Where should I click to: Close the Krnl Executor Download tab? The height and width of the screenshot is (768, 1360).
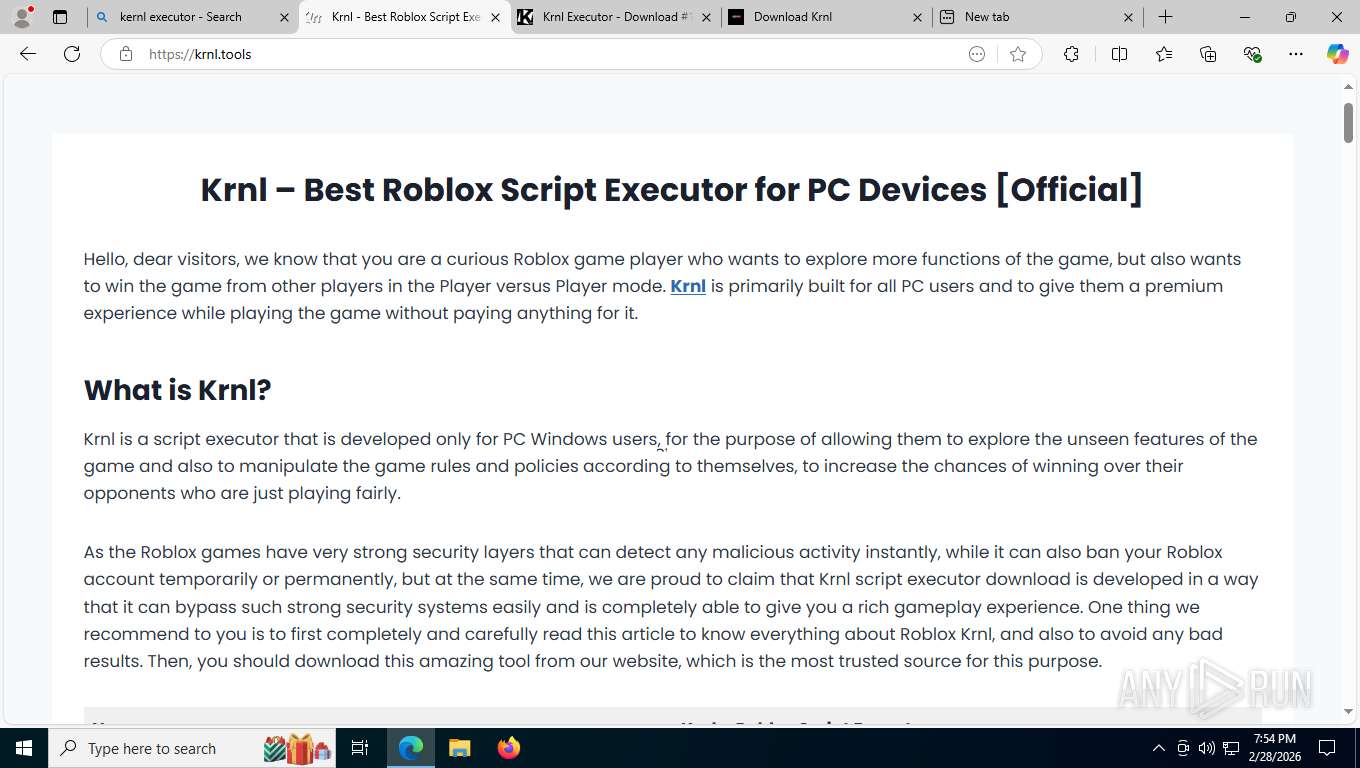[707, 17]
